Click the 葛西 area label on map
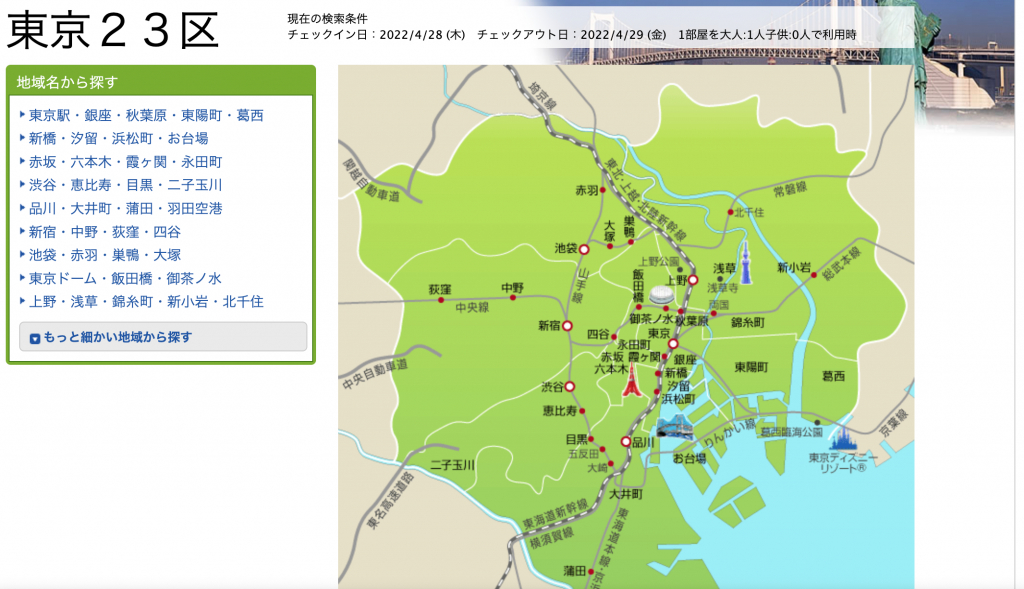Image resolution: width=1024 pixels, height=589 pixels. (x=833, y=376)
